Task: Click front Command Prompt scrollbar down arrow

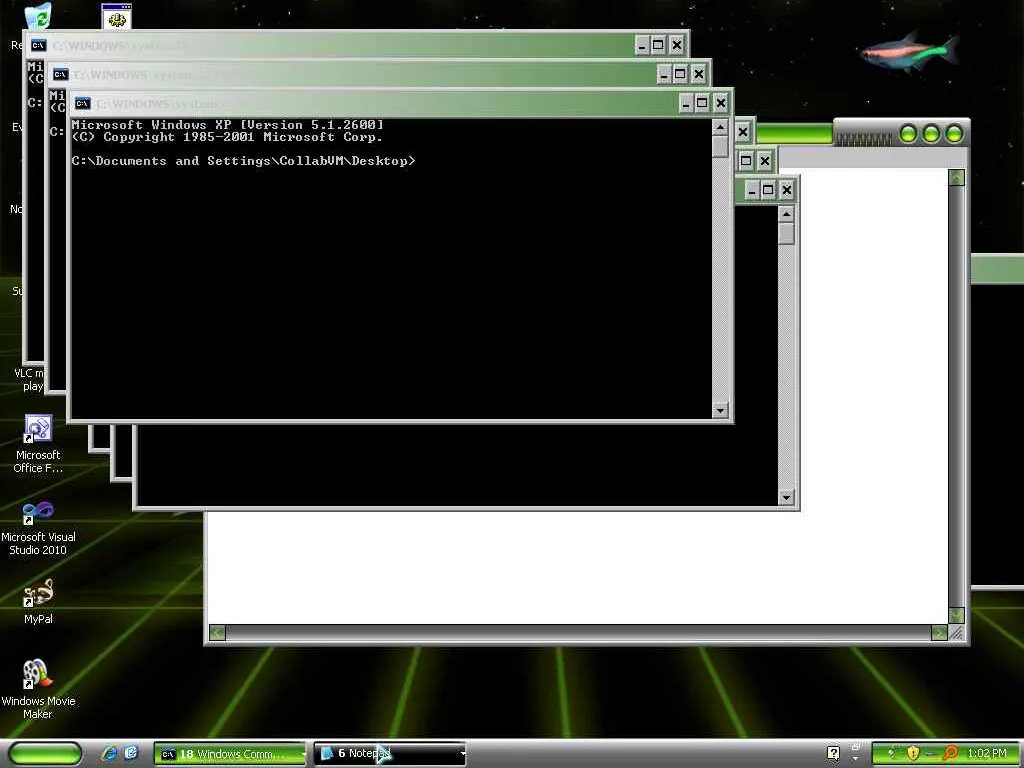Action: tap(720, 410)
